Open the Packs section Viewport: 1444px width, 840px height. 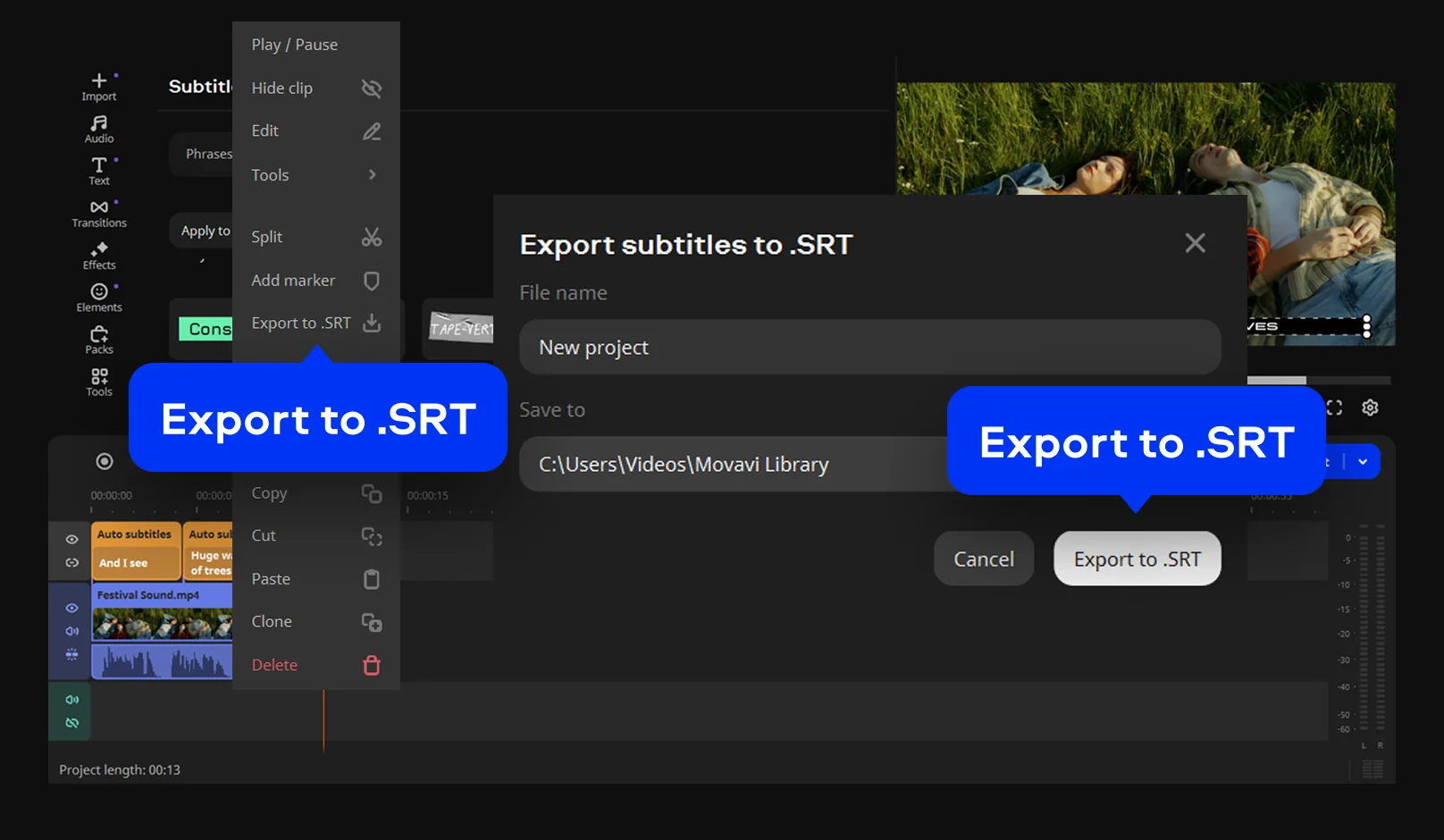pyautogui.click(x=99, y=340)
